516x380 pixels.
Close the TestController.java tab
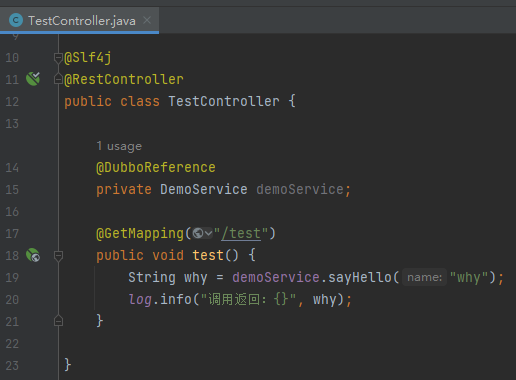click(147, 20)
